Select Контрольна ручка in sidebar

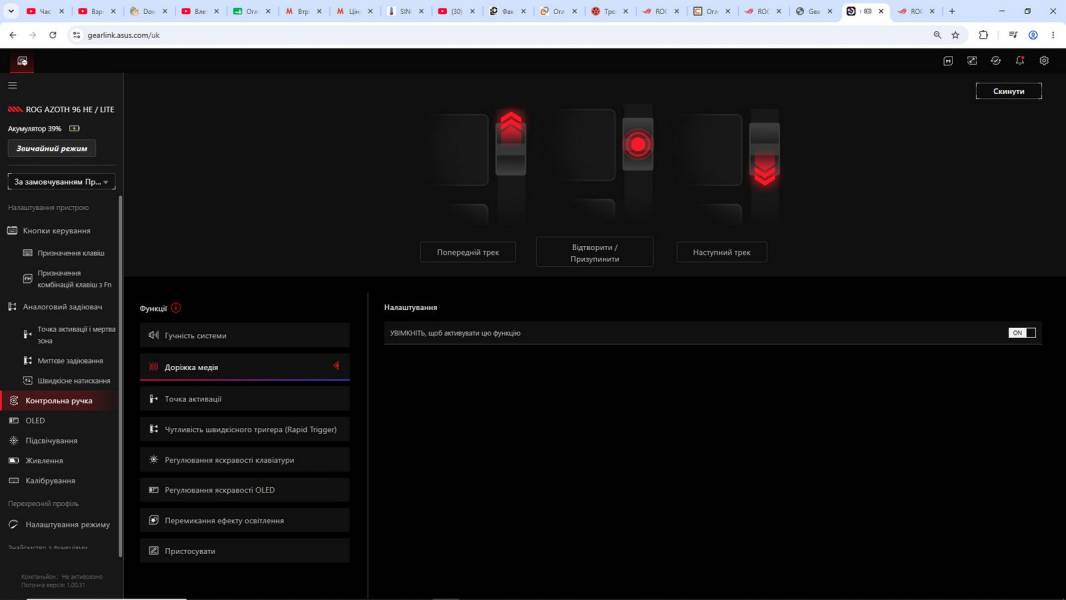(x=59, y=401)
